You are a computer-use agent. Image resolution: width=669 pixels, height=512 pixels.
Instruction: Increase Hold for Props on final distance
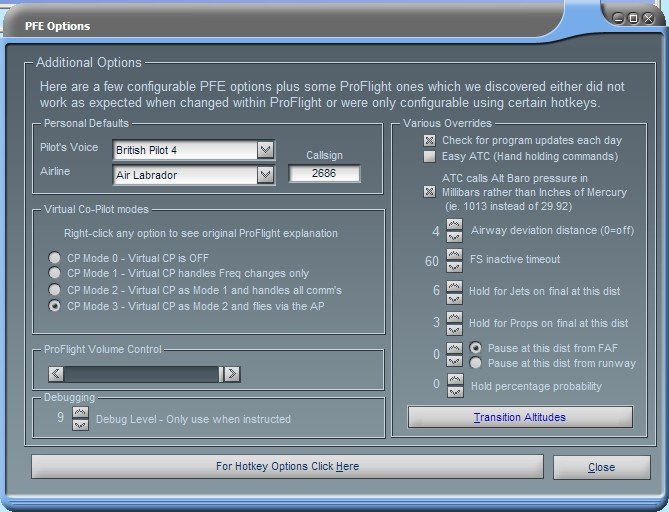click(454, 317)
